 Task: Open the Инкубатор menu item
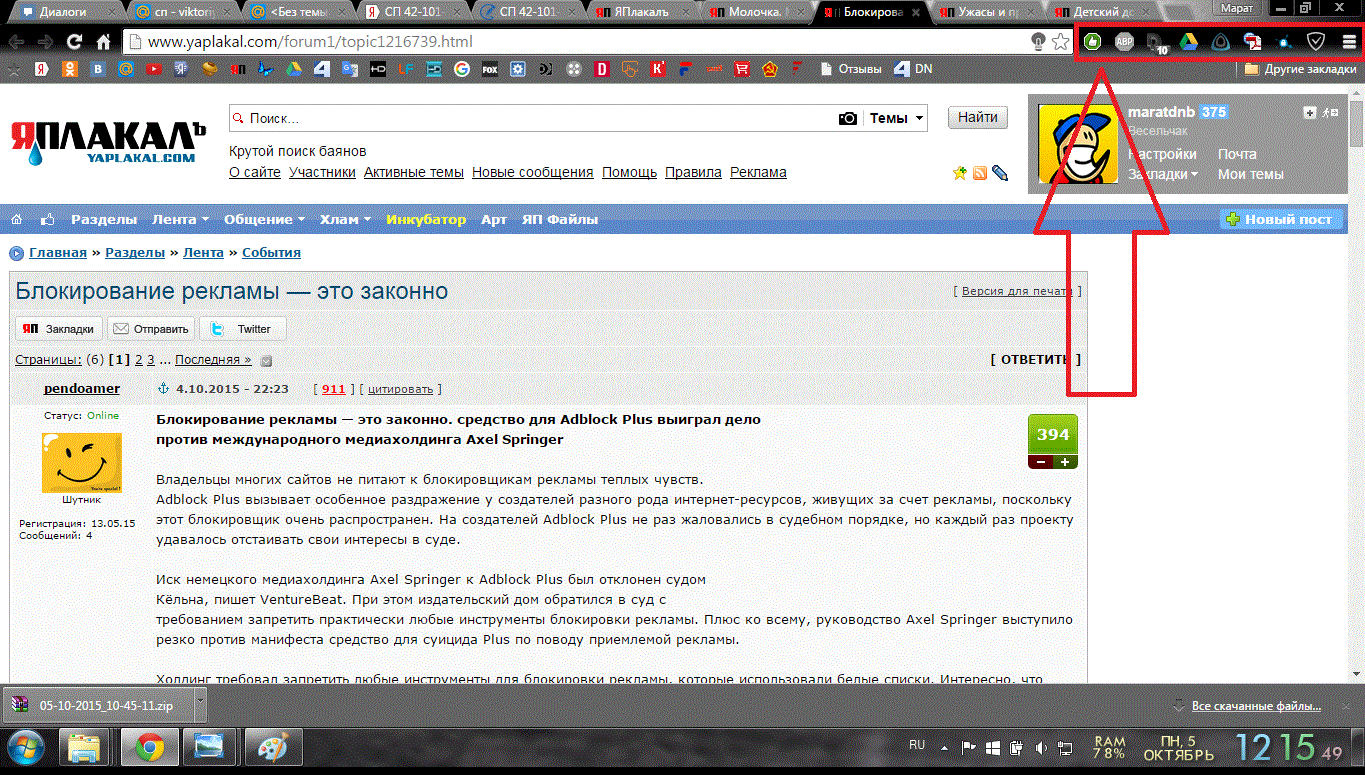[x=426, y=219]
